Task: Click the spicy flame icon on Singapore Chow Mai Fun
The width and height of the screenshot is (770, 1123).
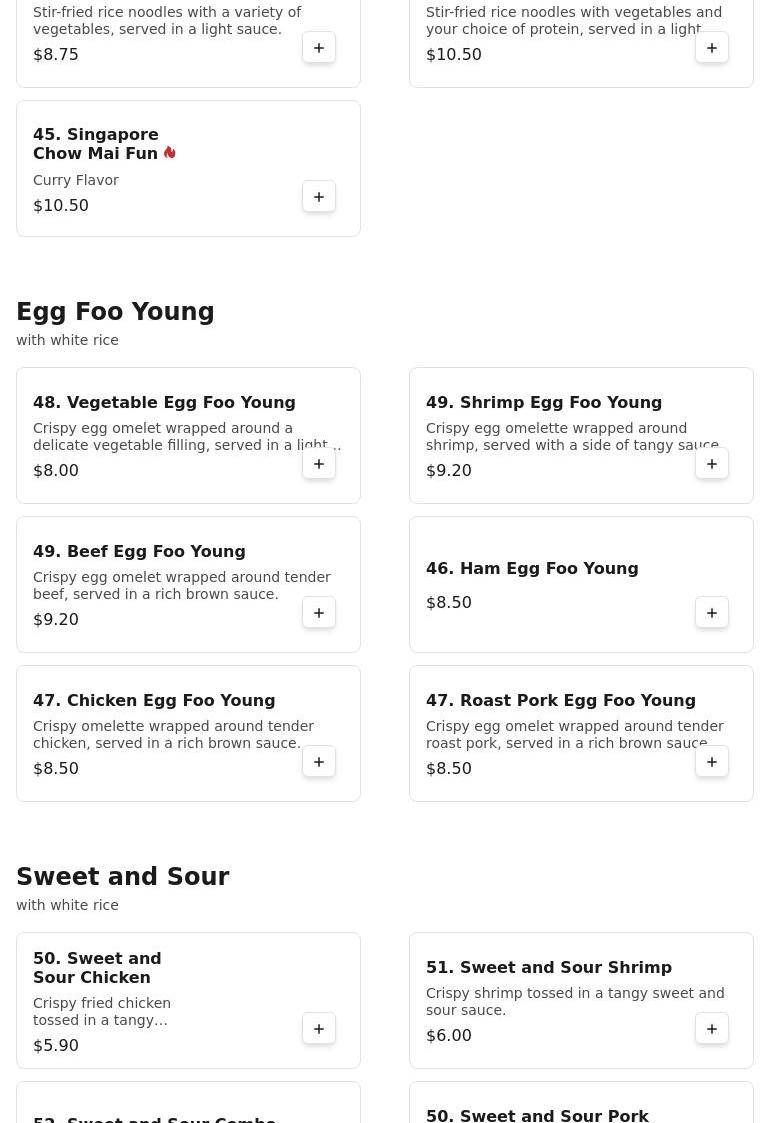Action: (x=170, y=153)
